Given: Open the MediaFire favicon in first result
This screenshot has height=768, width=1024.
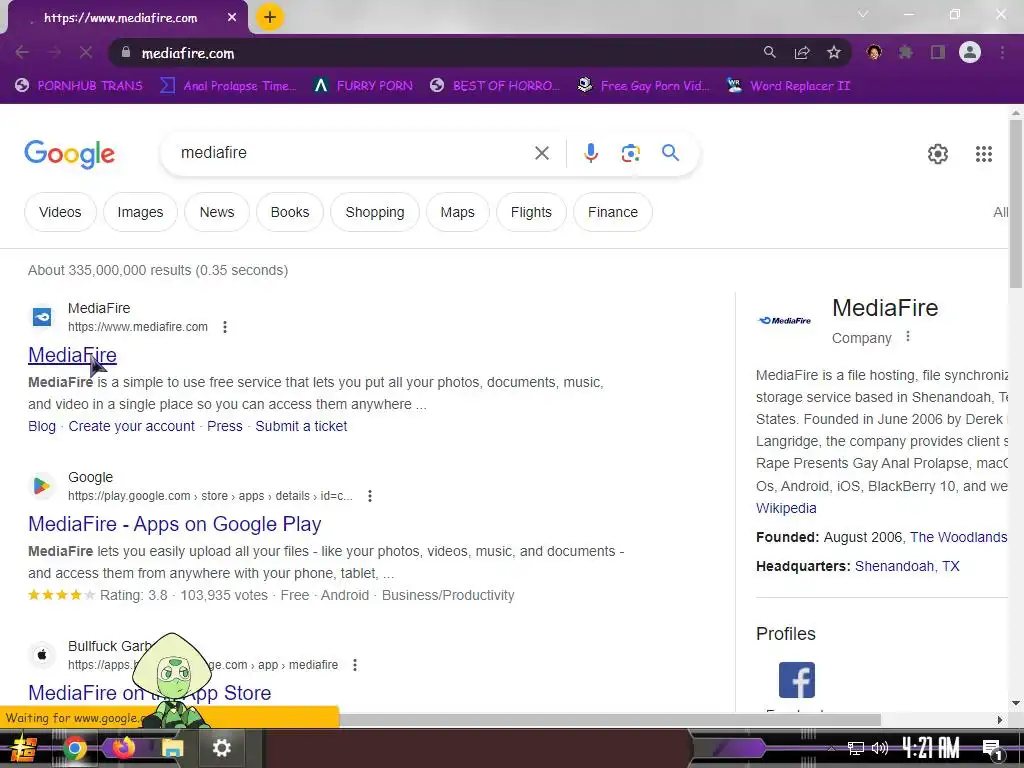Looking at the screenshot, I should click(42, 317).
